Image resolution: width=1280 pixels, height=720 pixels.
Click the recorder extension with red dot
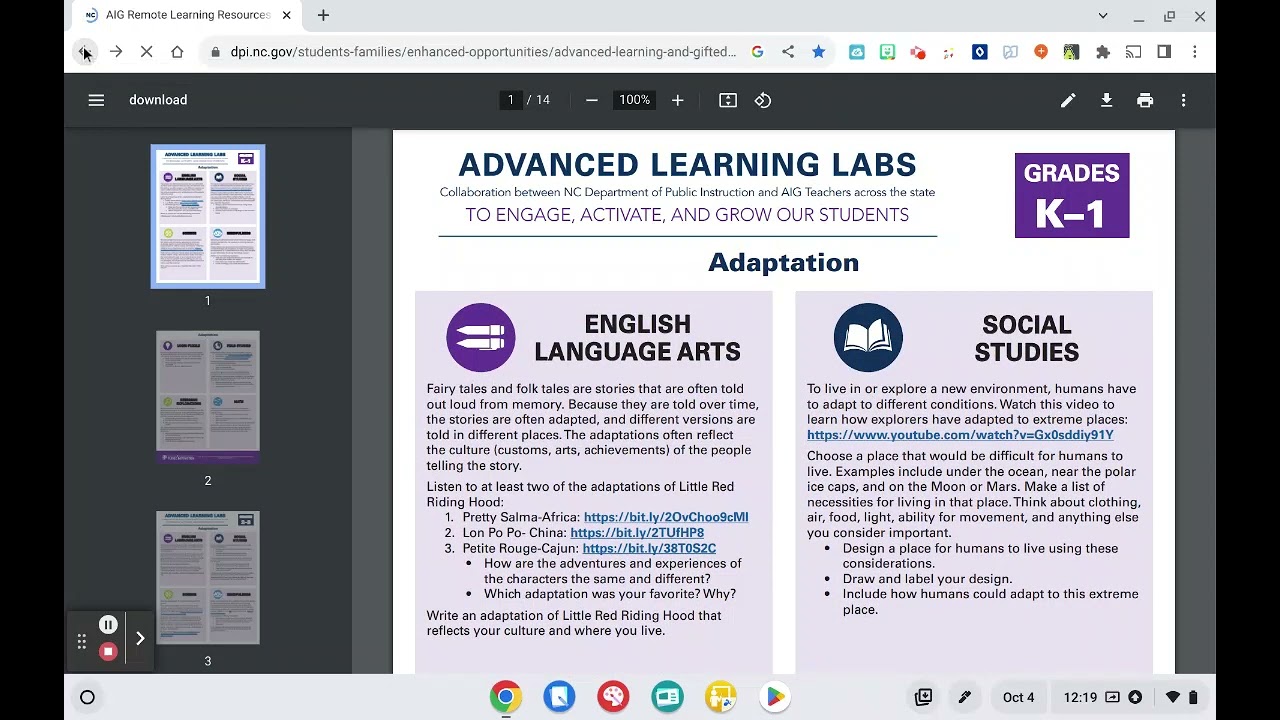point(918,52)
